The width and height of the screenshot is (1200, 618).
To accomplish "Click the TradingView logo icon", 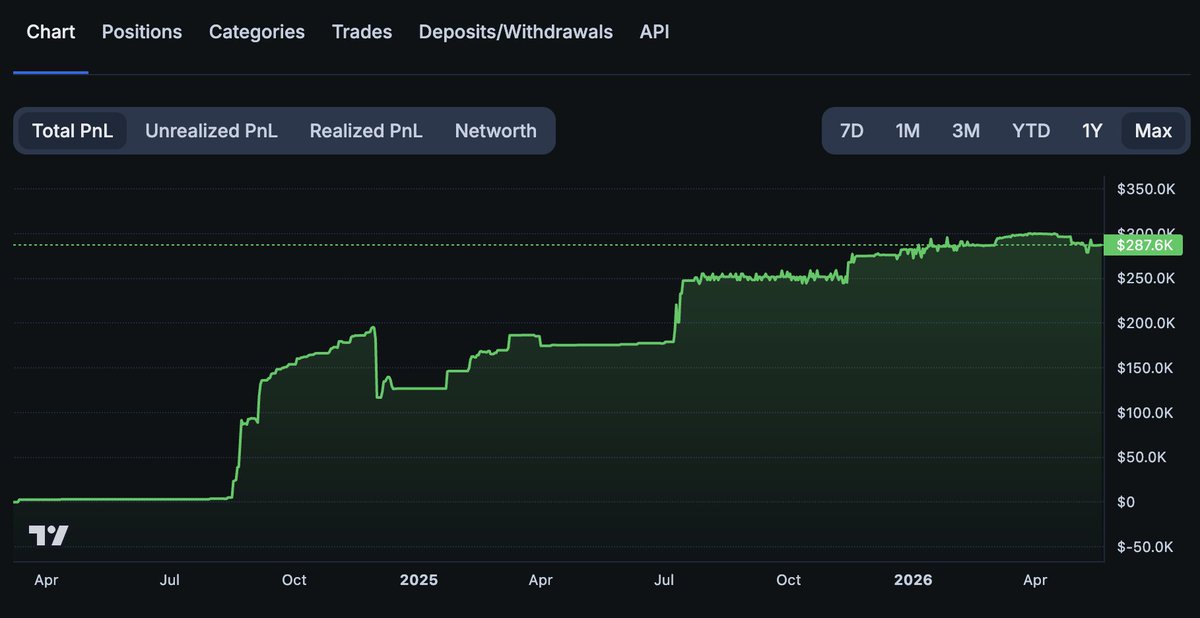I will (x=48, y=535).
